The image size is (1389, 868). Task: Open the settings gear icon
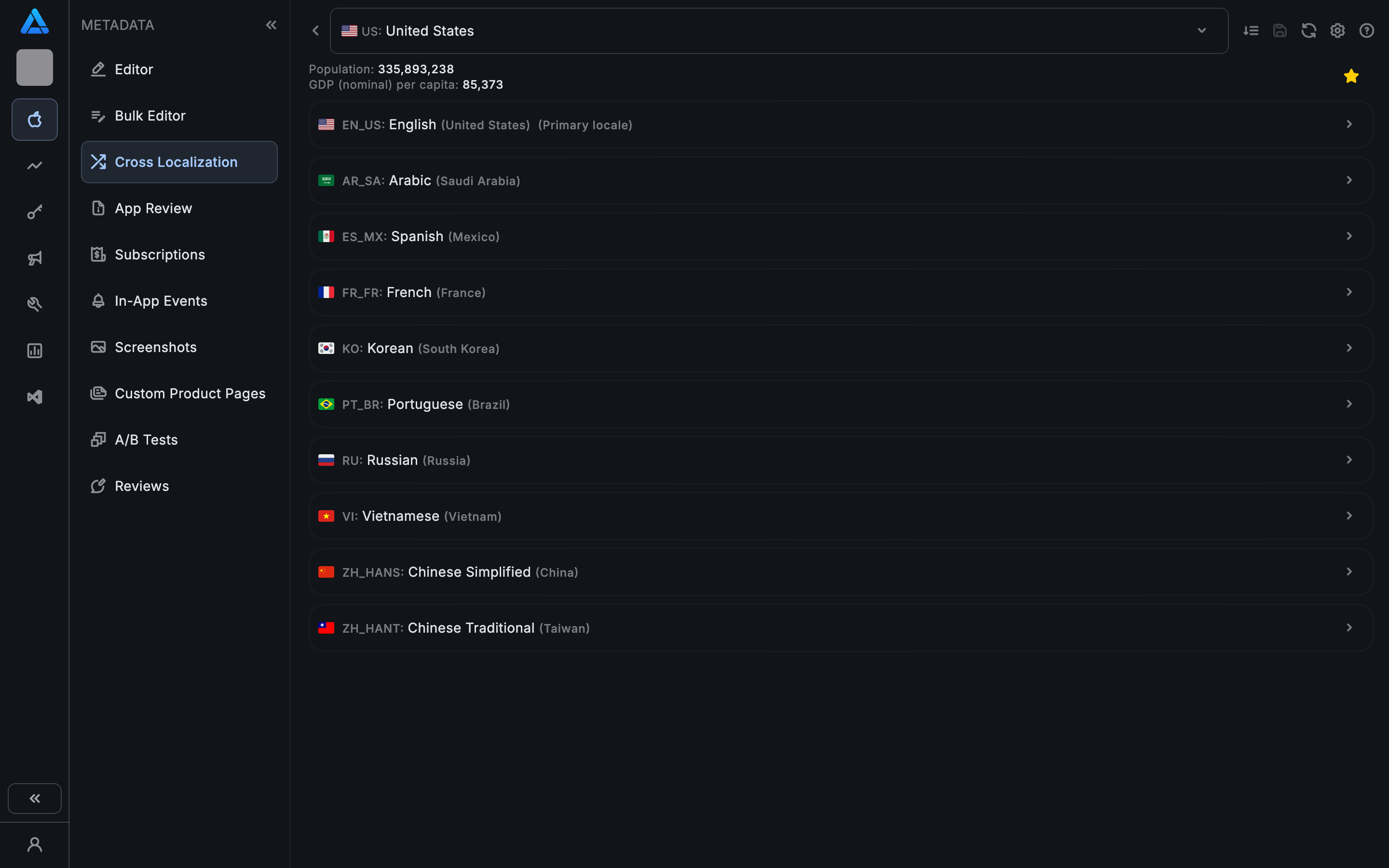[x=1337, y=31]
